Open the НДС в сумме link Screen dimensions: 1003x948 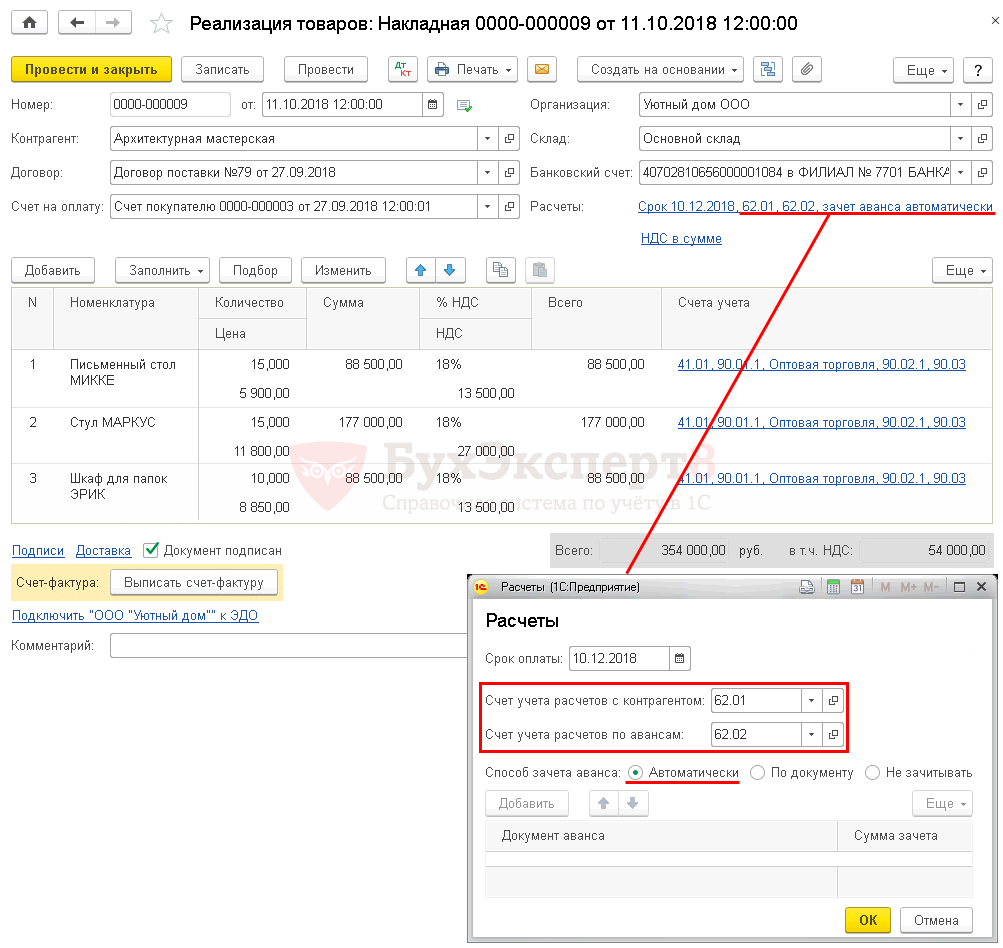pos(681,239)
